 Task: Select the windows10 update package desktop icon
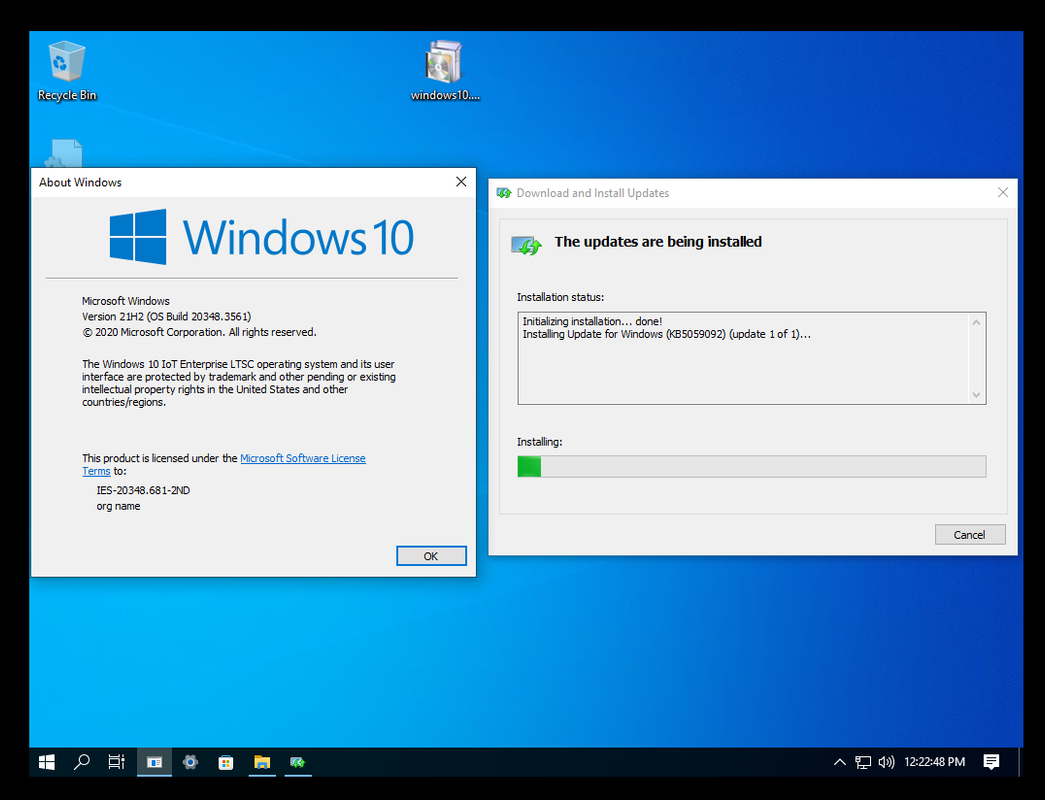tap(445, 71)
